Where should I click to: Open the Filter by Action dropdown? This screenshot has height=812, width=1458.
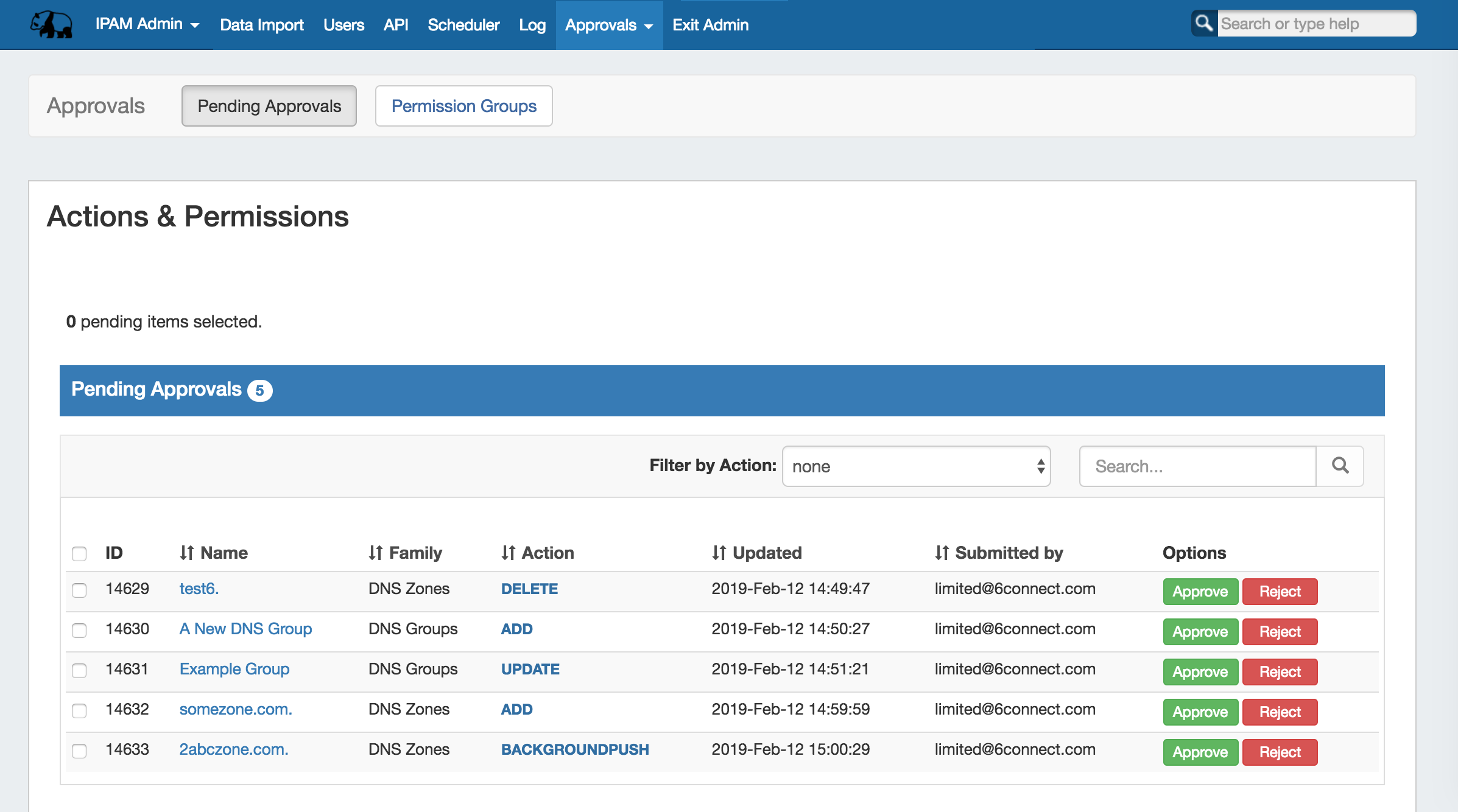(x=916, y=466)
